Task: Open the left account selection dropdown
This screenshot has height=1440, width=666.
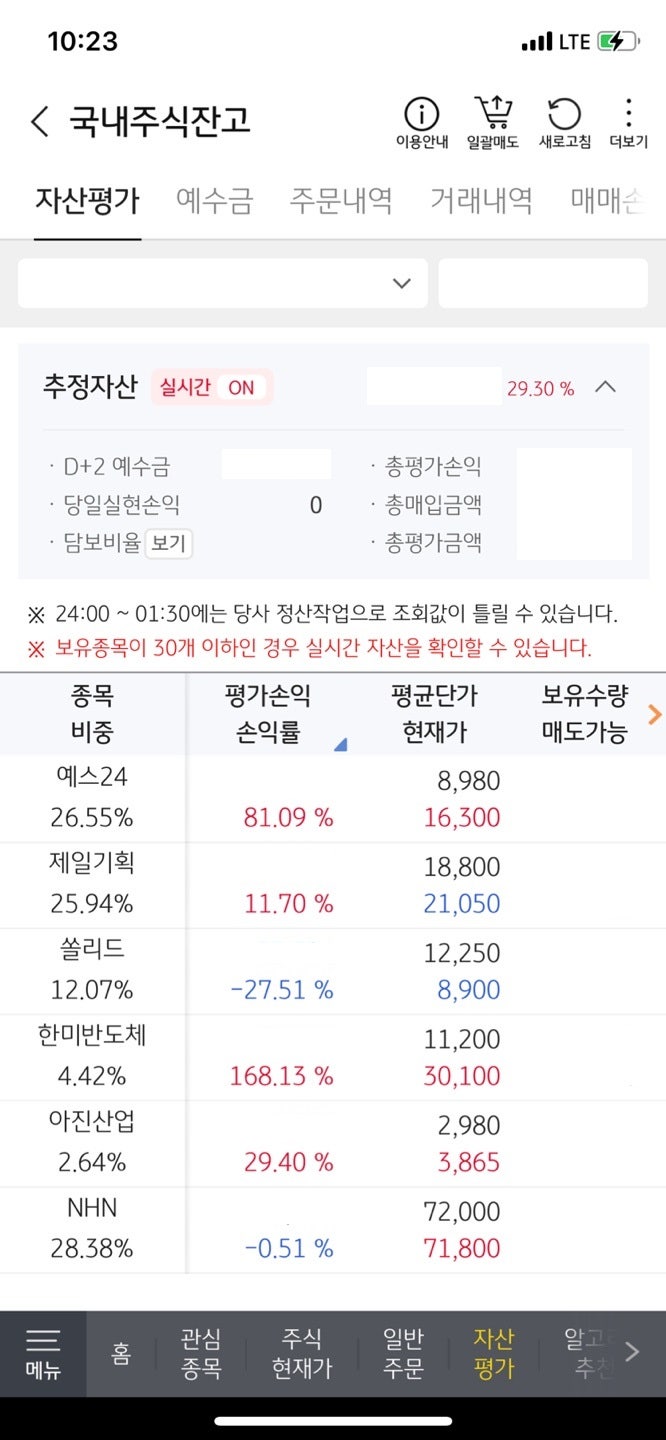Action: tap(220, 283)
